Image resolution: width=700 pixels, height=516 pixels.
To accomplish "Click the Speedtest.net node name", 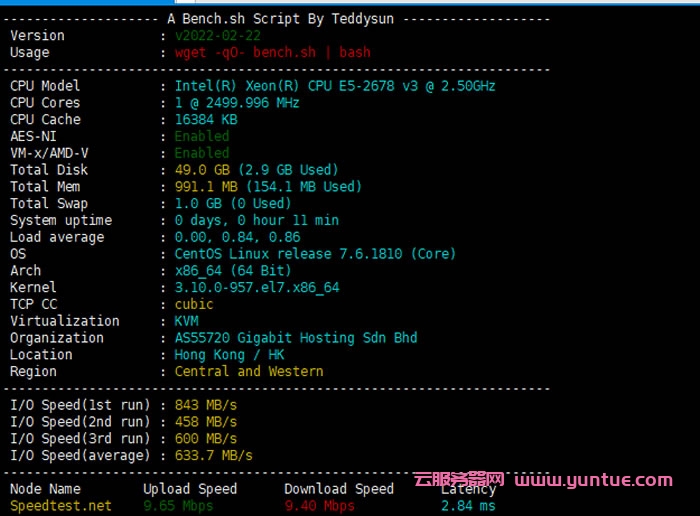I will tap(61, 506).
